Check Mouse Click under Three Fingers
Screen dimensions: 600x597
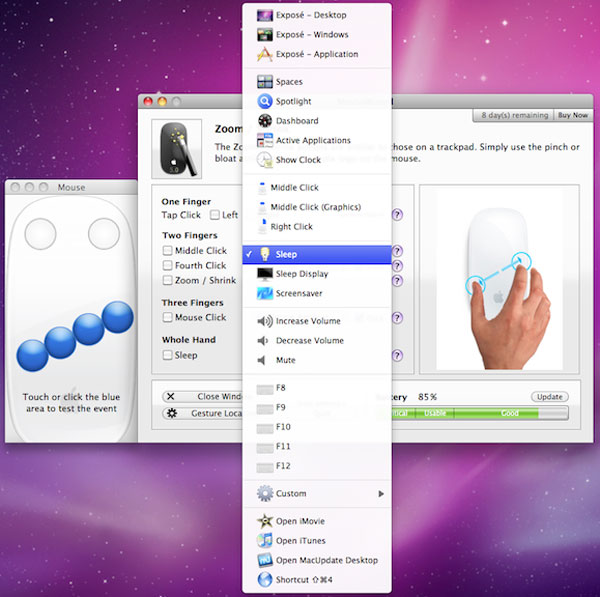[167, 317]
